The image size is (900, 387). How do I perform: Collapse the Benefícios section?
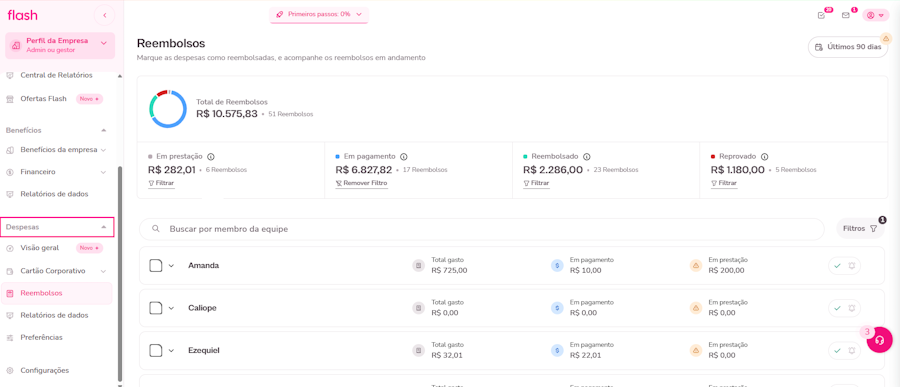pyautogui.click(x=103, y=130)
